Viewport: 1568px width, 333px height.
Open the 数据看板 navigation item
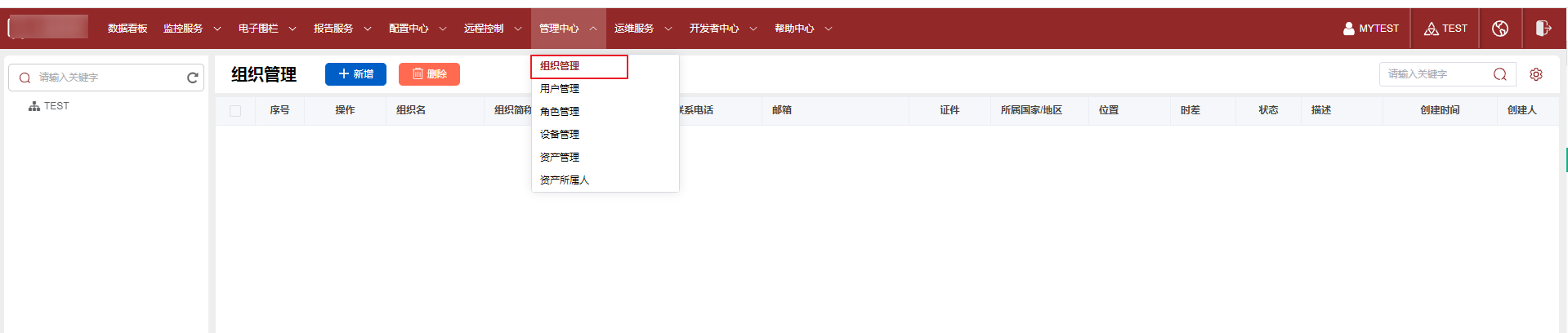coord(127,29)
